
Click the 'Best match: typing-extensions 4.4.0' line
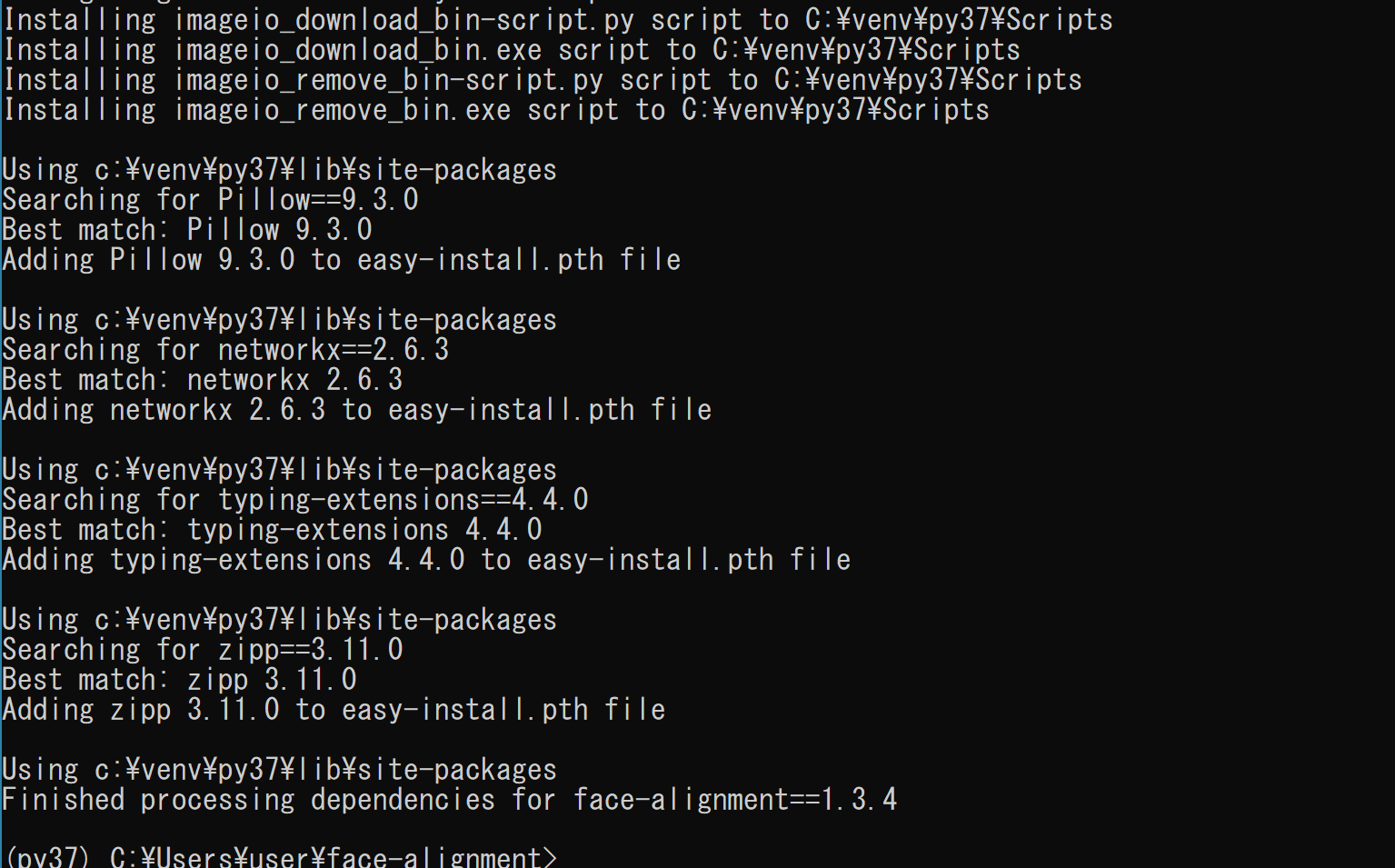273,529
